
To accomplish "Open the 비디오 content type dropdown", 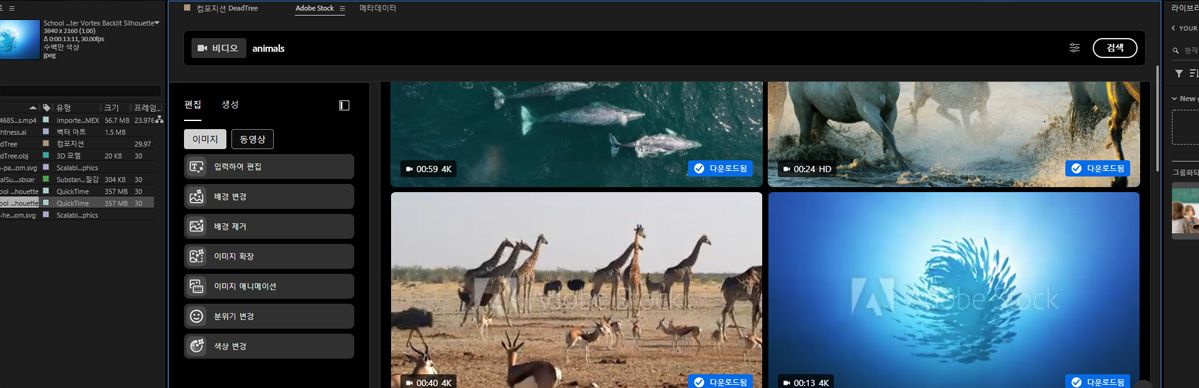I will (219, 48).
